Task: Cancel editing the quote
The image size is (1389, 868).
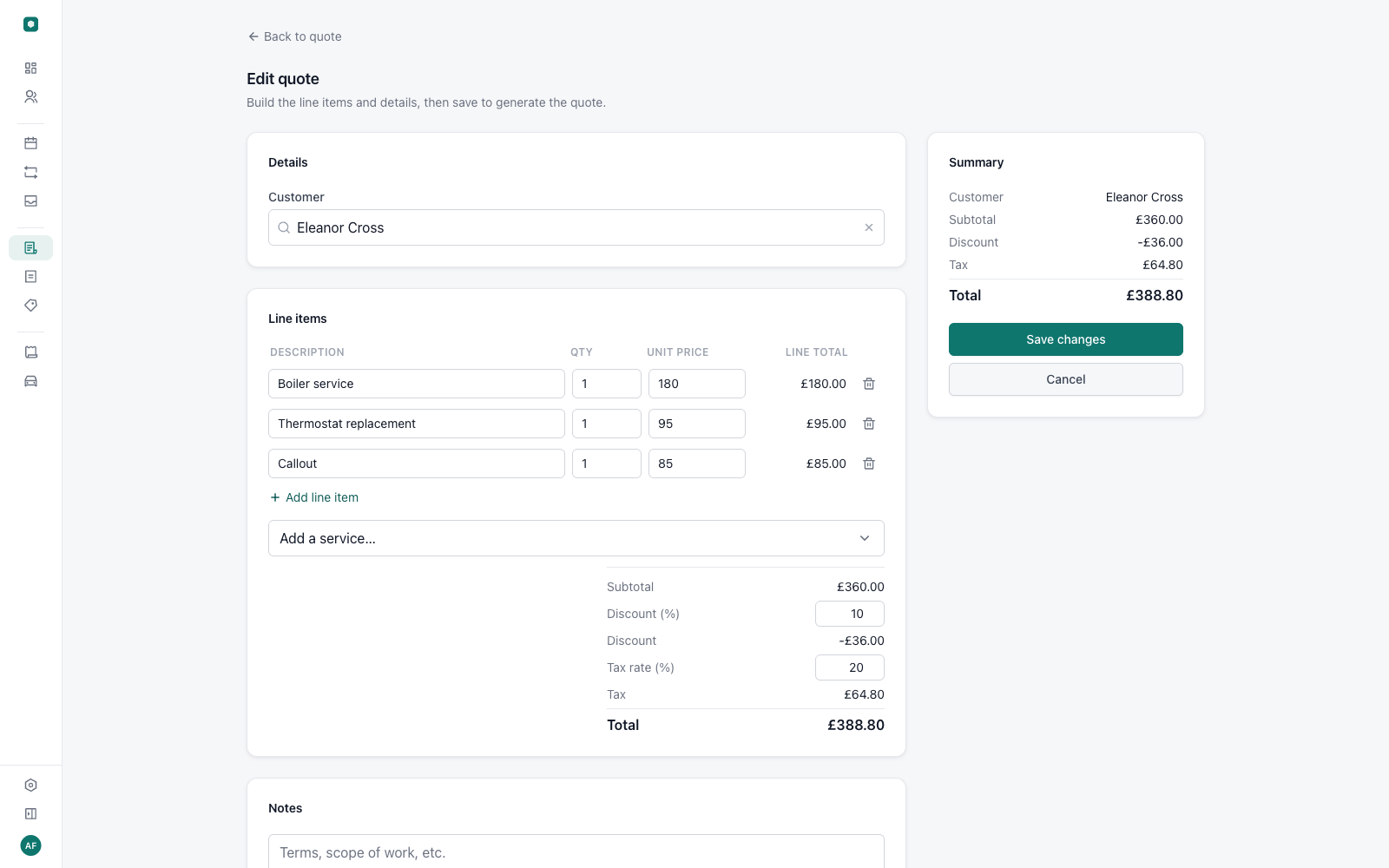Action: 1065,379
